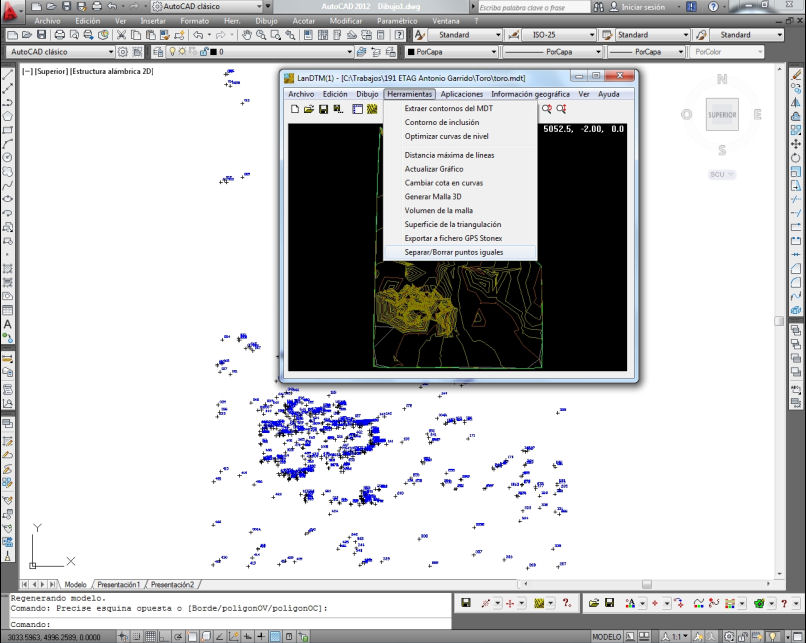Select the Line draw tool

point(8,75)
